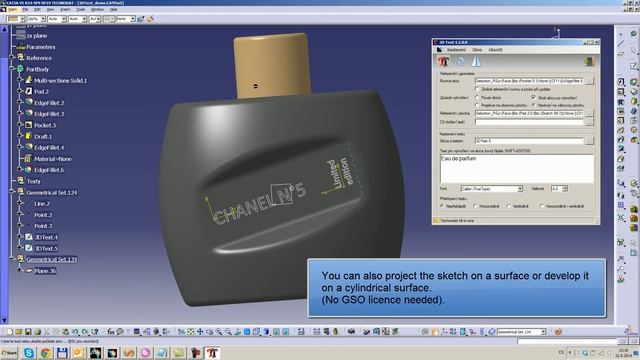This screenshot has width=640, height=360.
Task: Open the Insert menu
Action: point(65,9)
